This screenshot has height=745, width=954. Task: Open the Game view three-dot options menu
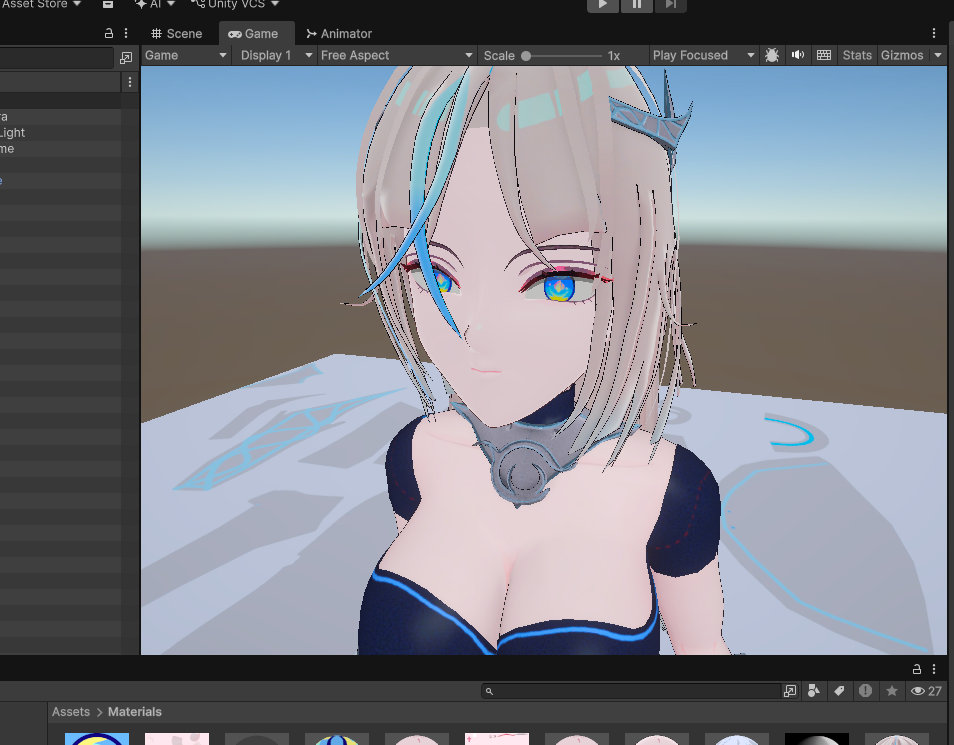(934, 33)
